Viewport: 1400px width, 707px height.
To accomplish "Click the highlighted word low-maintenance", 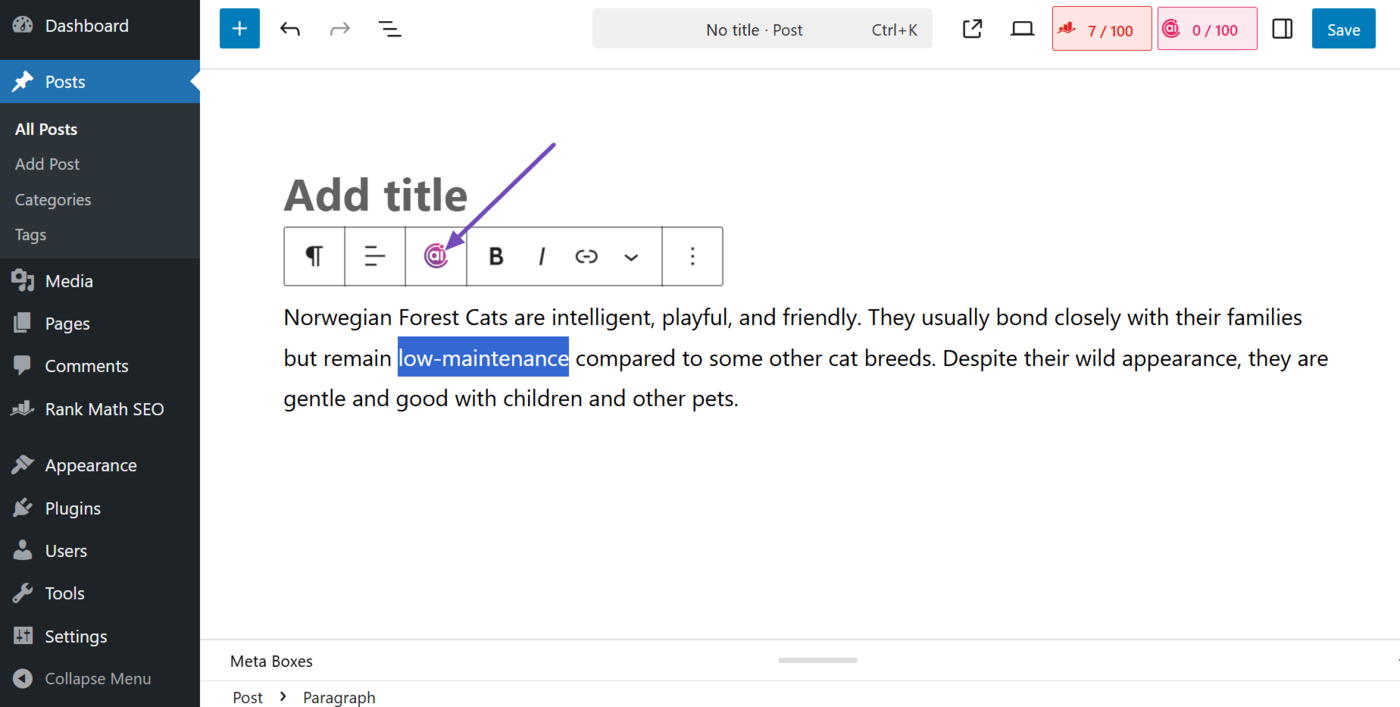I will 483,357.
